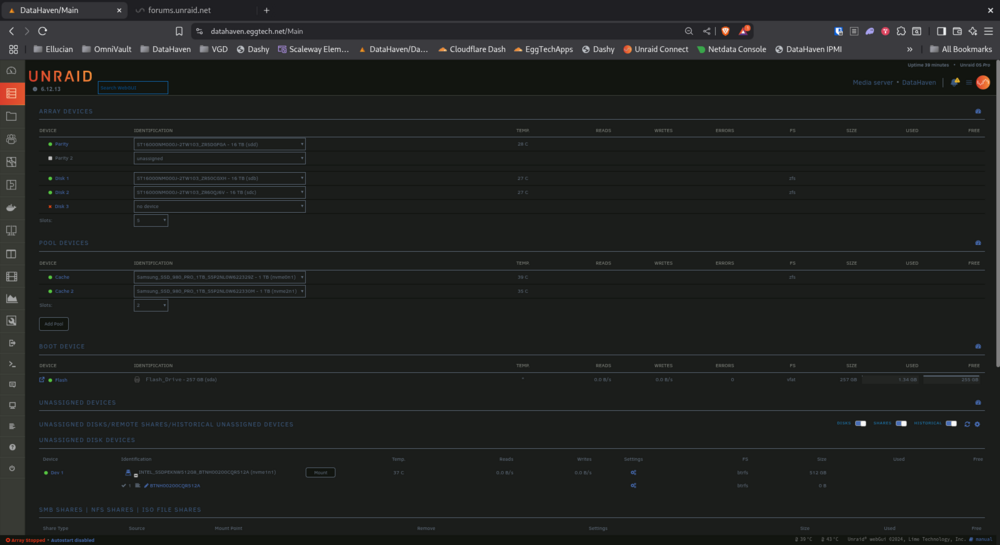Click the Mount button for Dev 1

pyautogui.click(x=320, y=473)
